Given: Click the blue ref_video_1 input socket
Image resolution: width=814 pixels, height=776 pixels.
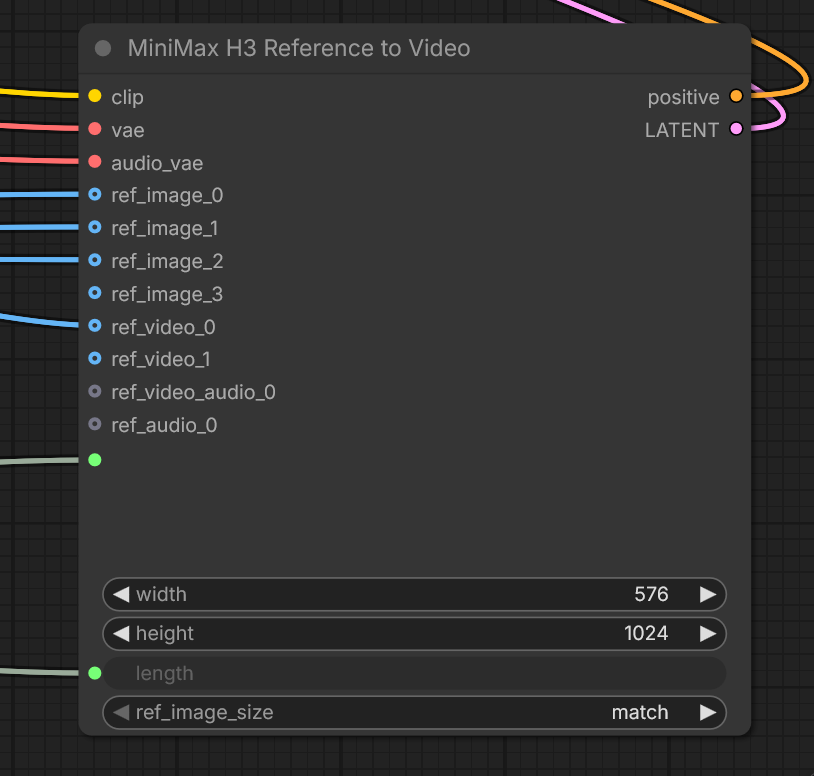Looking at the screenshot, I should tap(94, 359).
